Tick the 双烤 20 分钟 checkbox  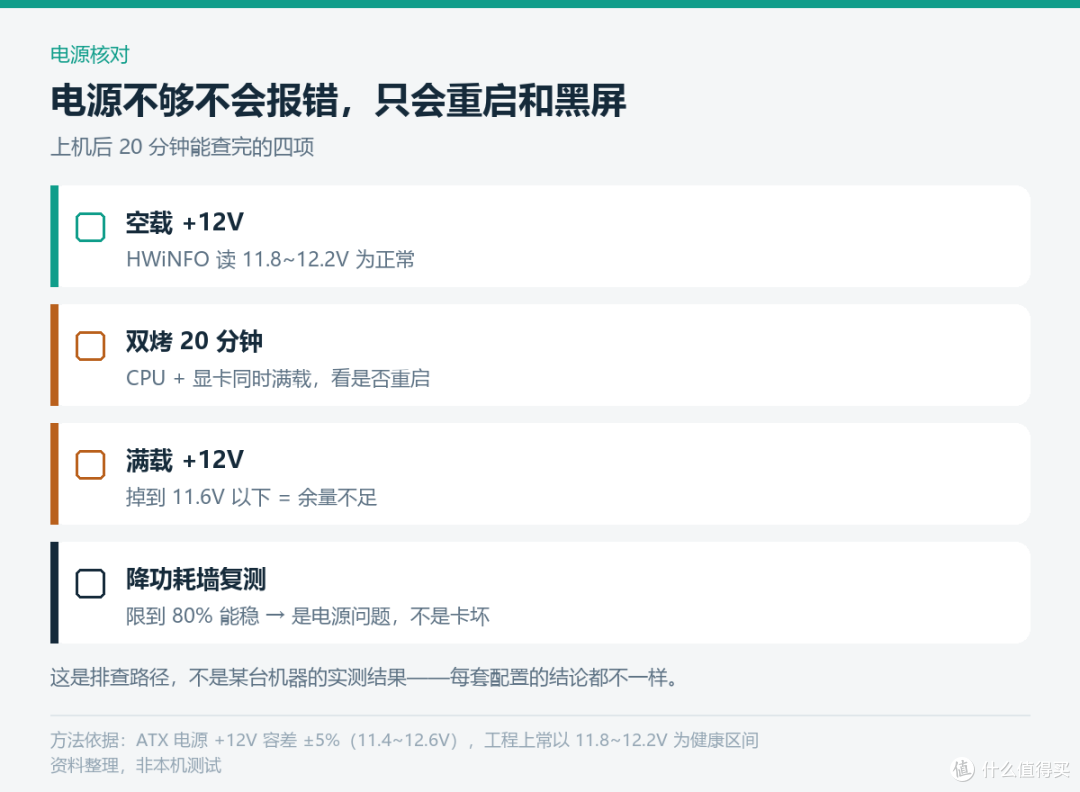pos(90,346)
